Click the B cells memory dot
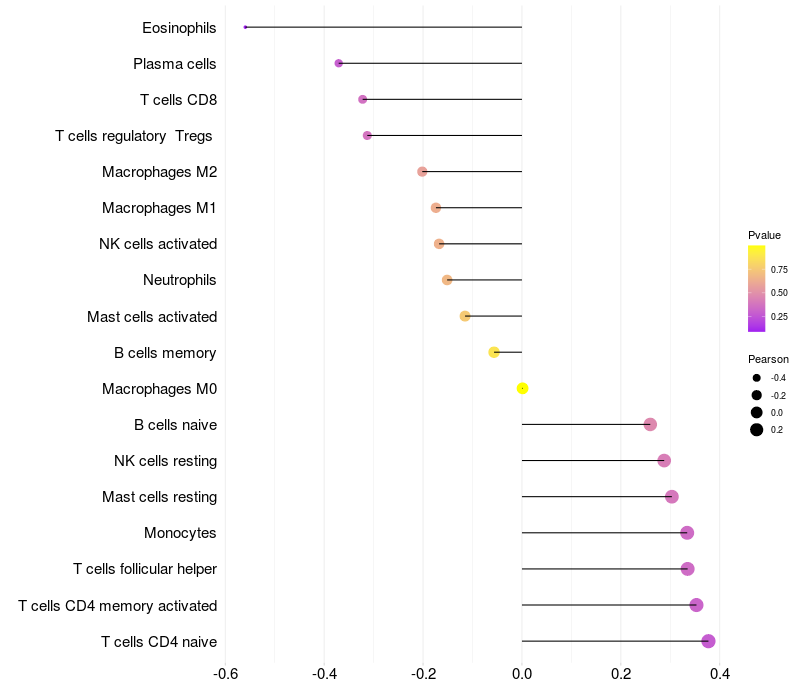The width and height of the screenshot is (800, 700). tap(494, 352)
